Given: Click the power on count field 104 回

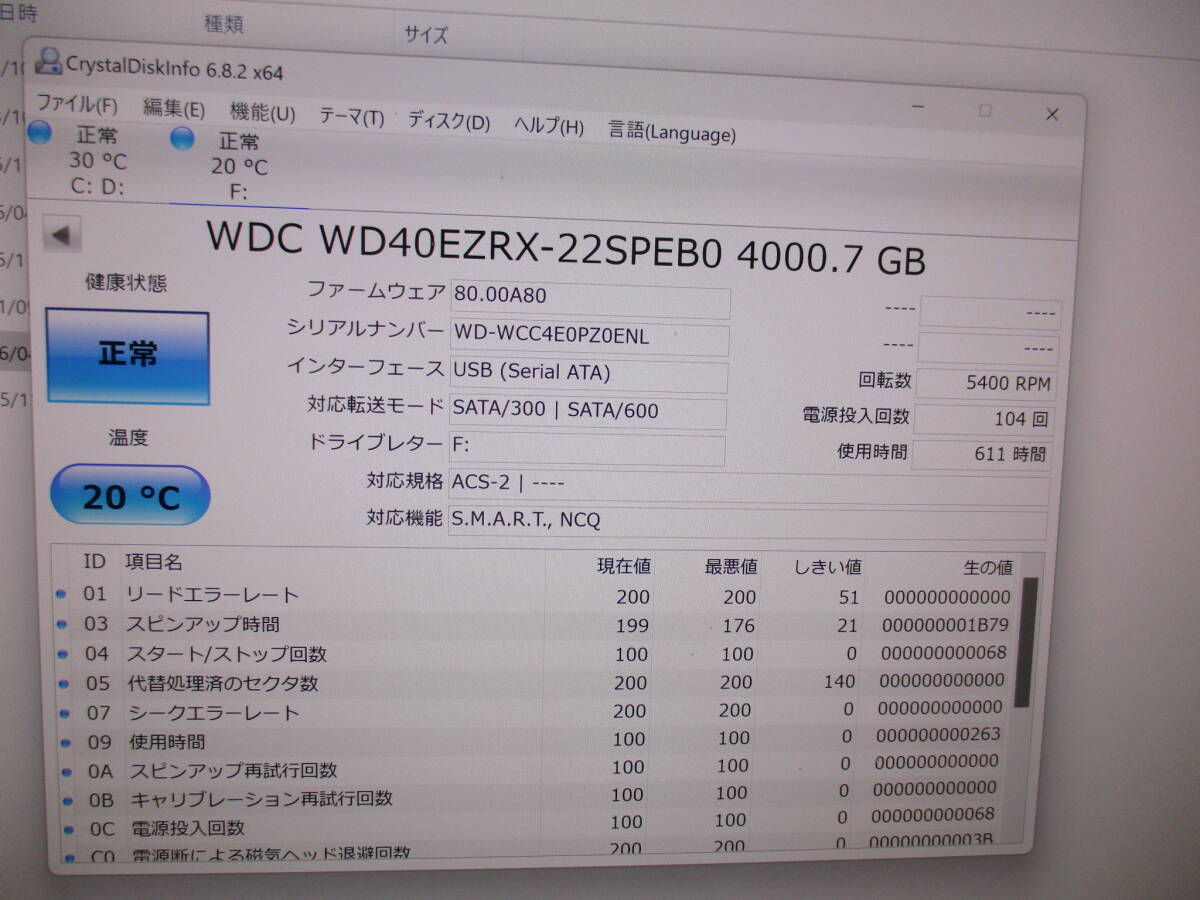Looking at the screenshot, I should coord(983,419).
